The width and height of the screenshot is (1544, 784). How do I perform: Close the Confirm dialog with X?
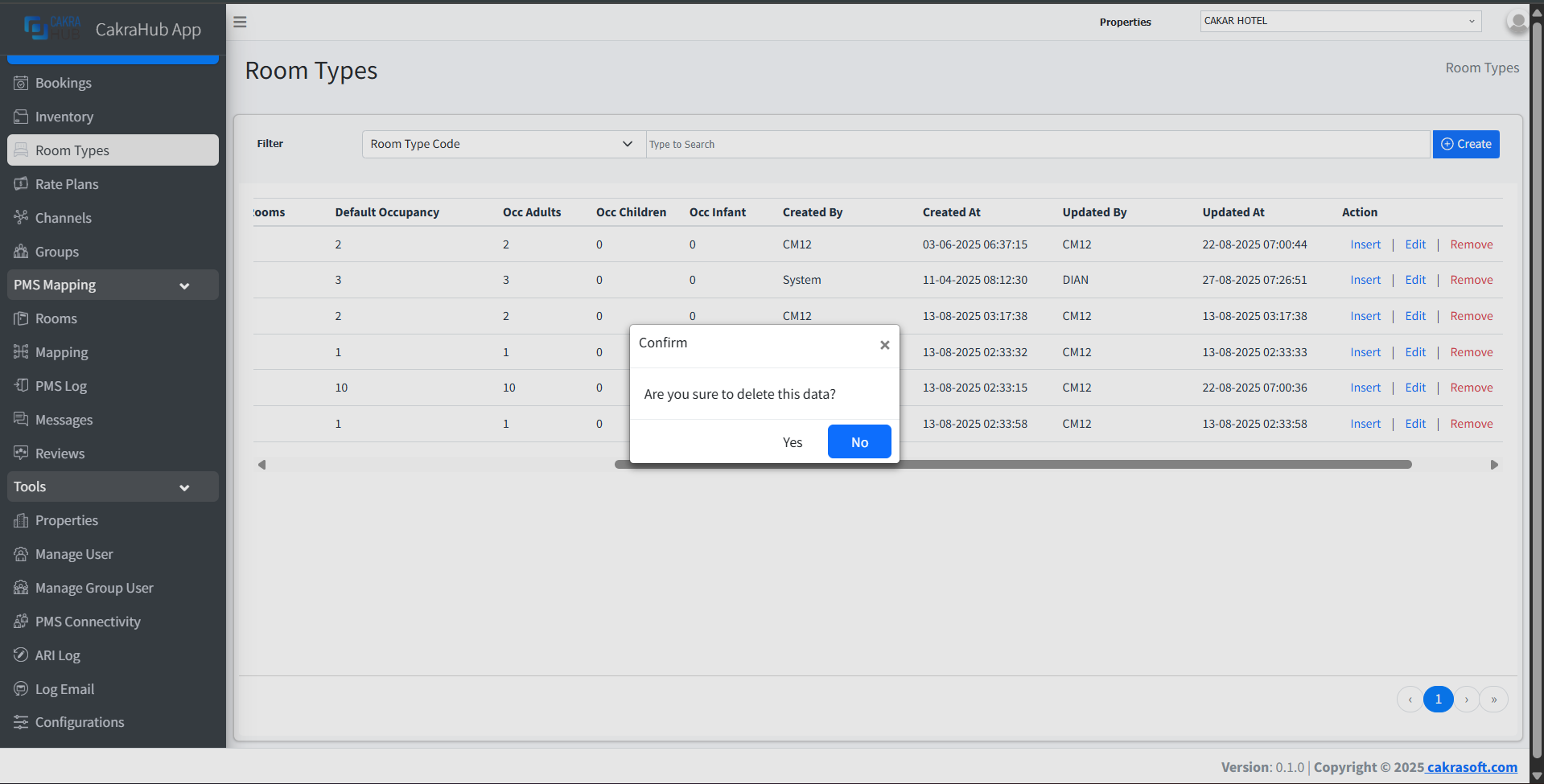(x=884, y=345)
